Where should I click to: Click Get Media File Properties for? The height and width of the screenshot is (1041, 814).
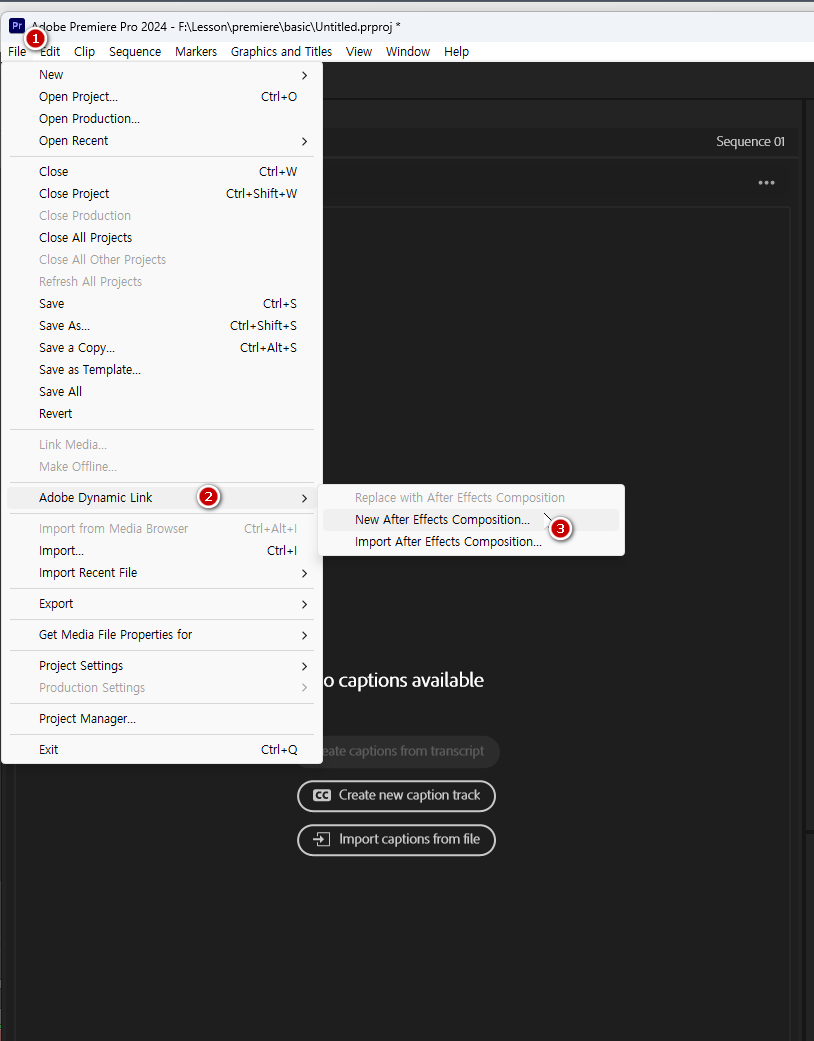[115, 635]
